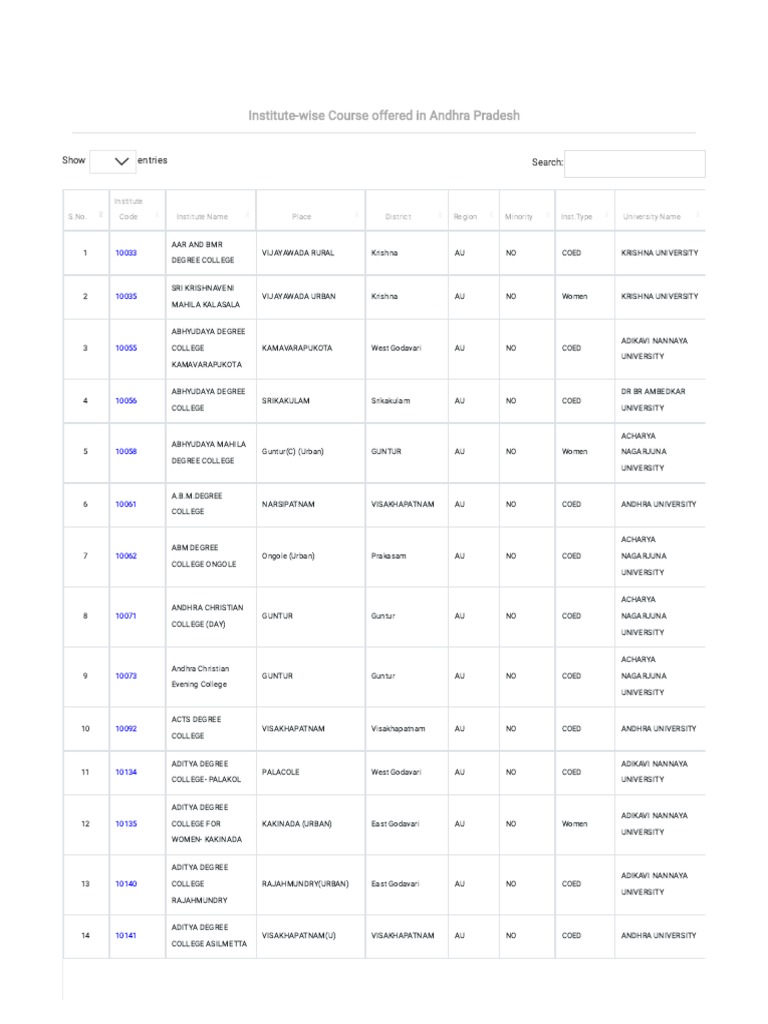The height and width of the screenshot is (1024, 768).
Task: Open institute code 10141 link
Action: pyautogui.click(x=126, y=936)
